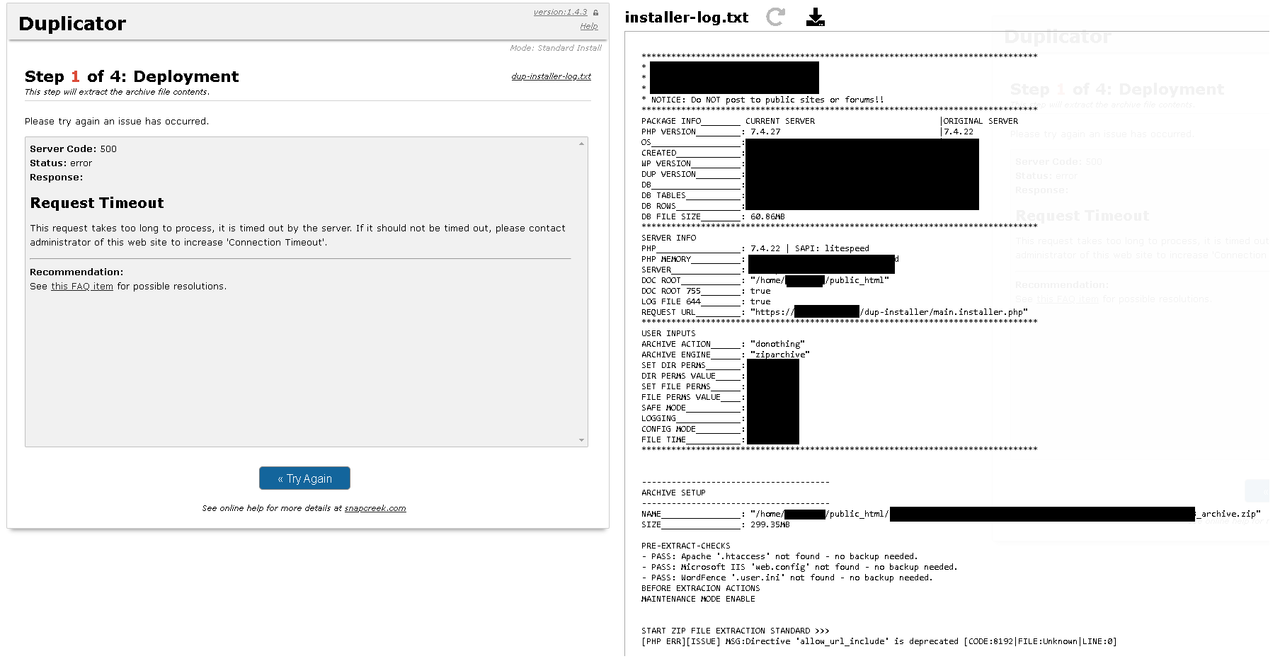Image resolution: width=1280 pixels, height=668 pixels.
Task: Open the Help link in Duplicator header
Action: click(589, 26)
